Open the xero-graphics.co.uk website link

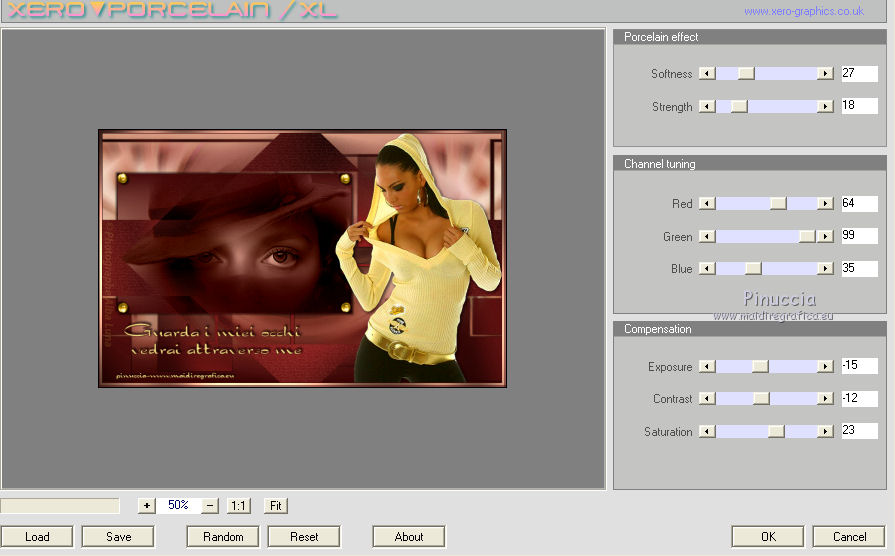pyautogui.click(x=803, y=12)
